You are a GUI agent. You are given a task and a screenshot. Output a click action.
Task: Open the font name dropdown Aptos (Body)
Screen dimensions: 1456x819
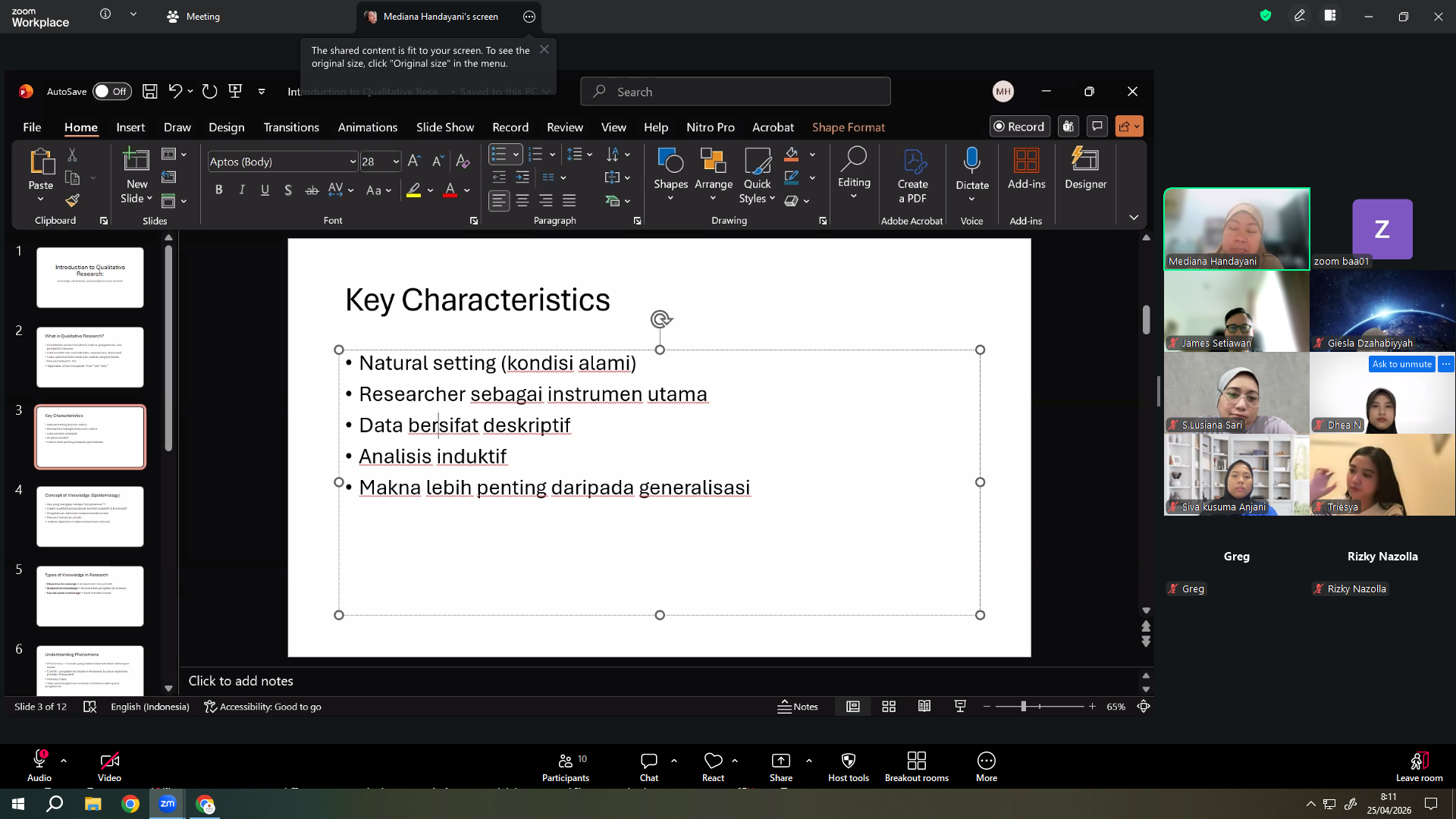point(353,162)
